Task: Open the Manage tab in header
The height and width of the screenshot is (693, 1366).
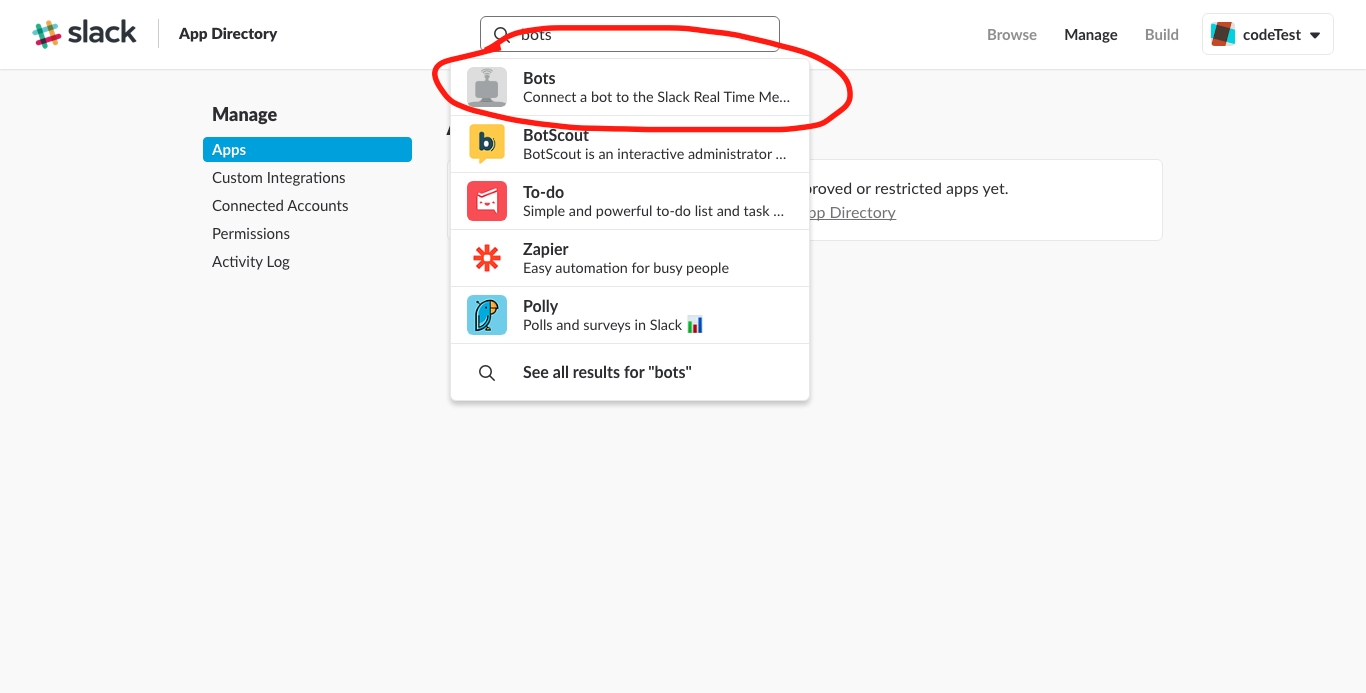Action: point(1091,34)
